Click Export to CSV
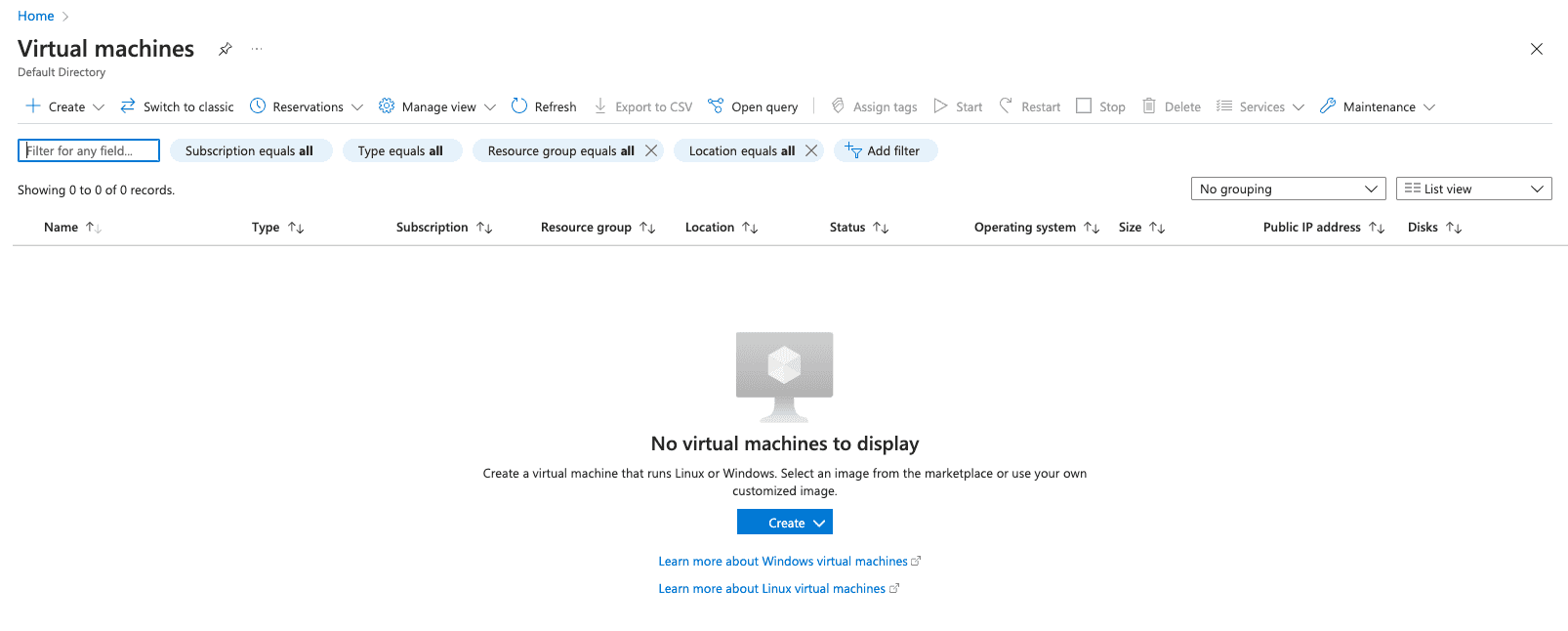This screenshot has width=1568, height=631. (643, 106)
